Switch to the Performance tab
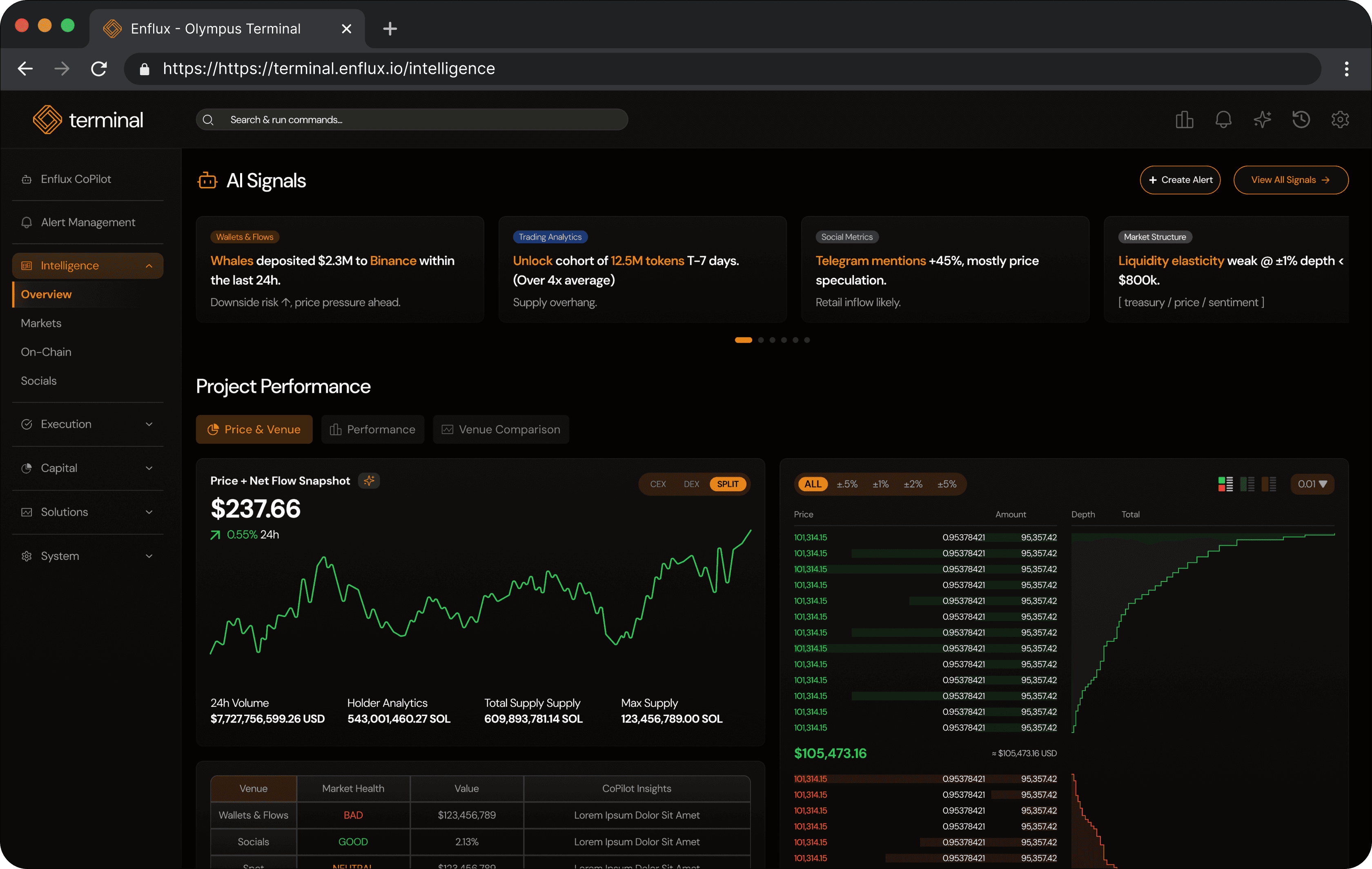Viewport: 1372px width, 869px height. pos(373,429)
